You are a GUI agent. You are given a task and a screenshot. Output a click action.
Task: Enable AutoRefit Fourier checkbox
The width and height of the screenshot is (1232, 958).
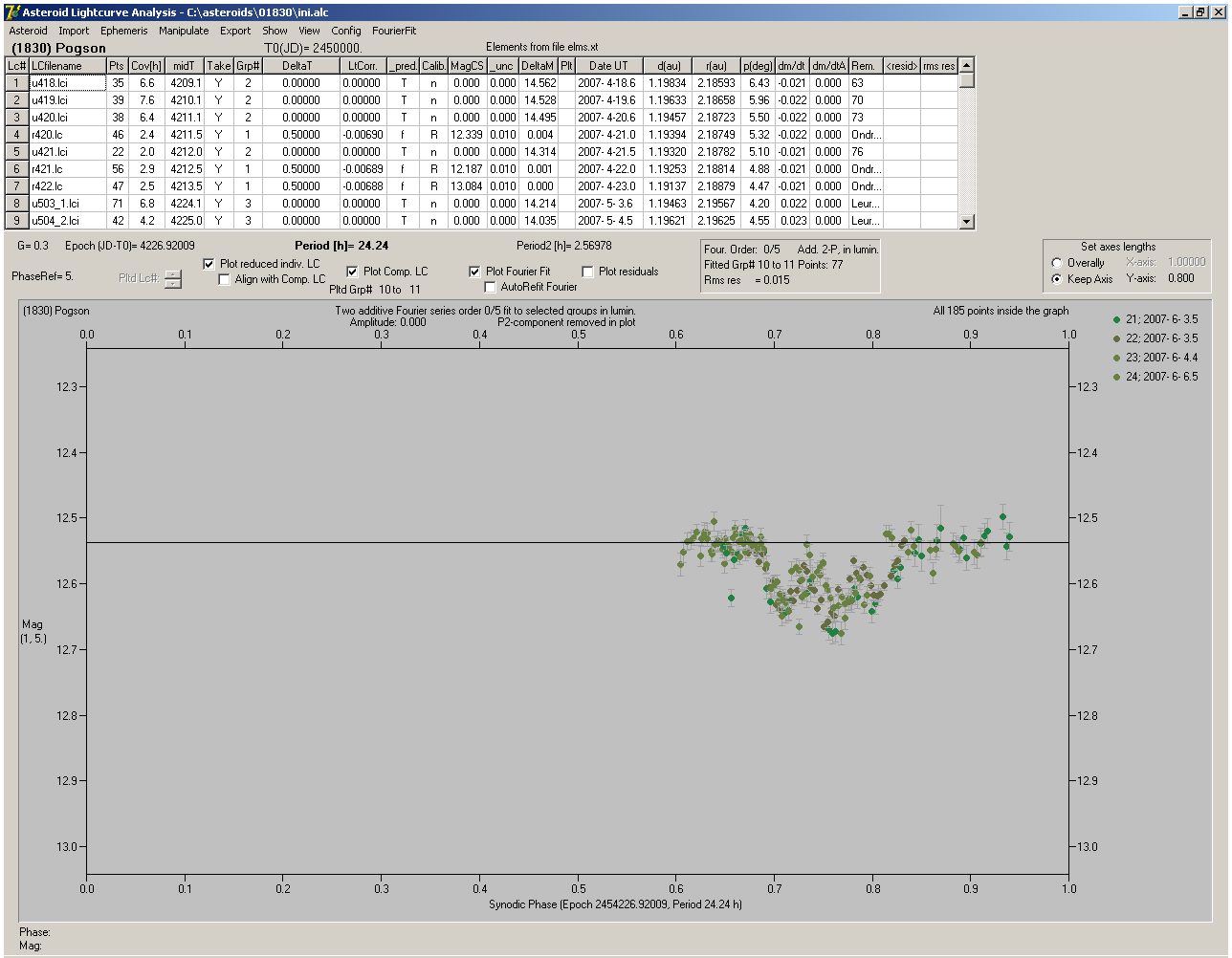point(491,287)
